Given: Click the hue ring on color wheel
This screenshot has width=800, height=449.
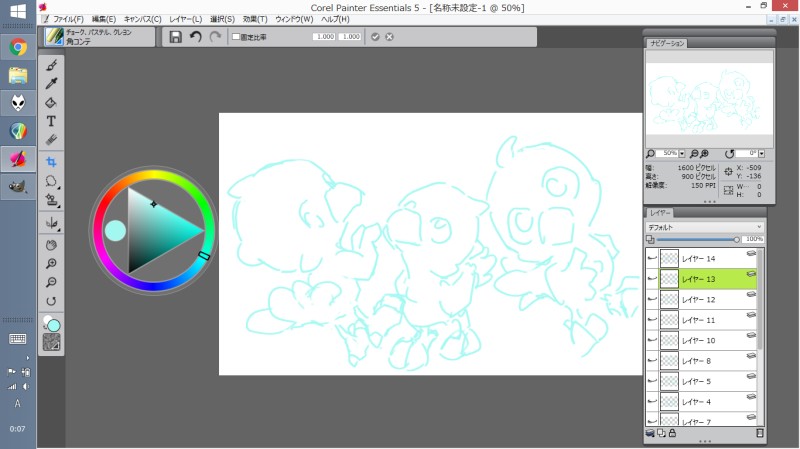Looking at the screenshot, I should click(153, 176).
